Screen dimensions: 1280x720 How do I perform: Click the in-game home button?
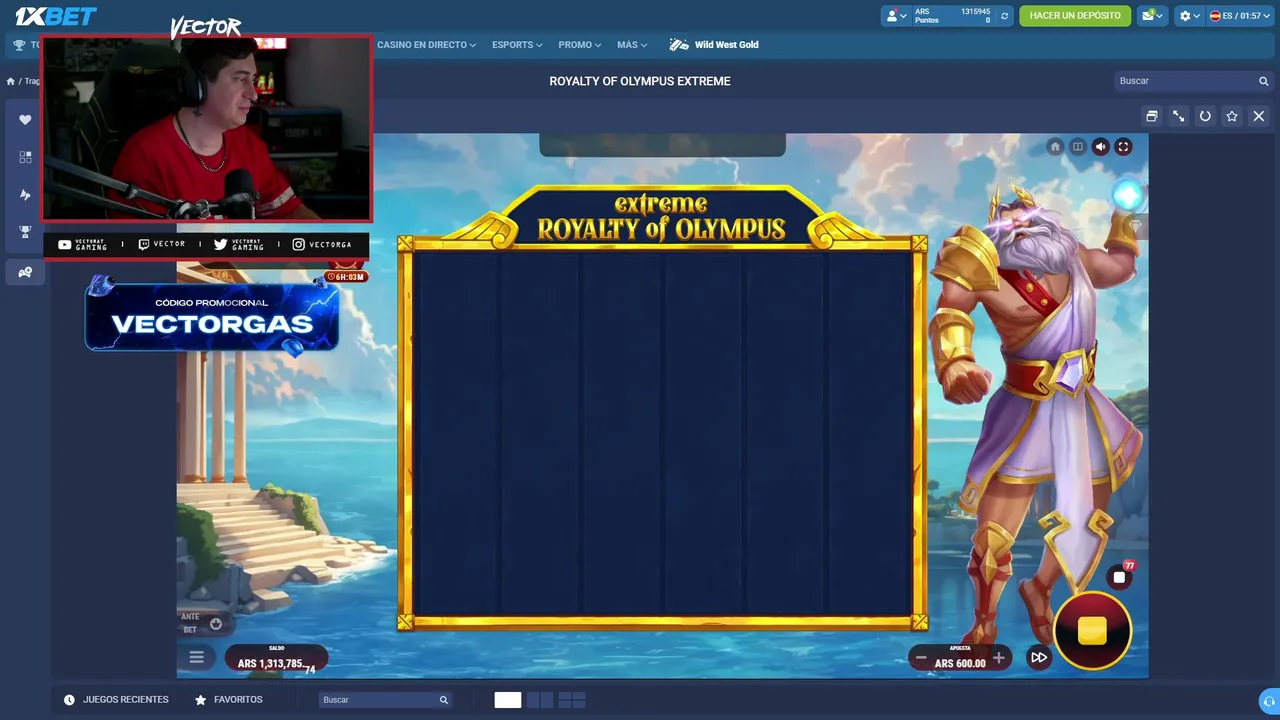click(1054, 147)
